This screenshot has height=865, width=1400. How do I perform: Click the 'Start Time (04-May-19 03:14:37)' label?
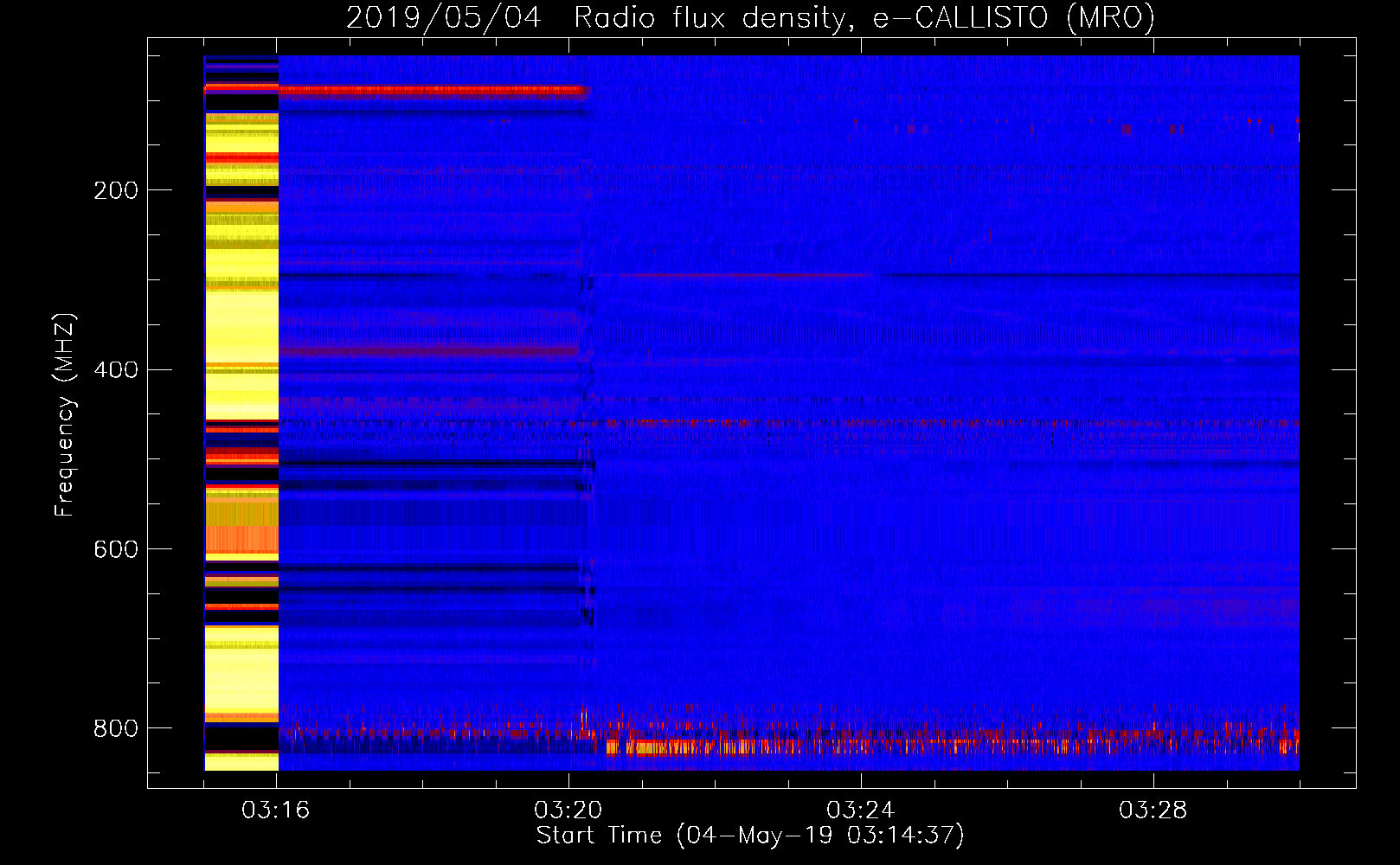tap(750, 836)
